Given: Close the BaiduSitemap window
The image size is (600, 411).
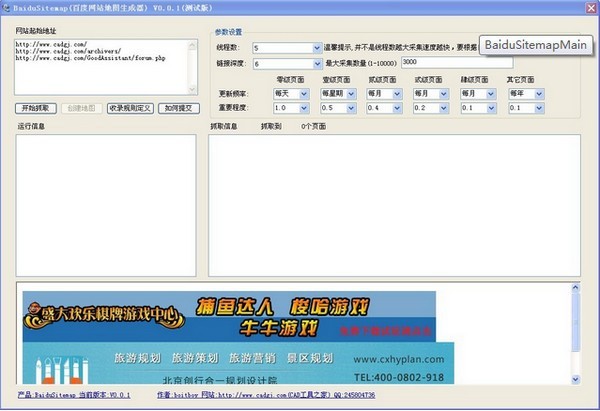Looking at the screenshot, I should point(591,8).
